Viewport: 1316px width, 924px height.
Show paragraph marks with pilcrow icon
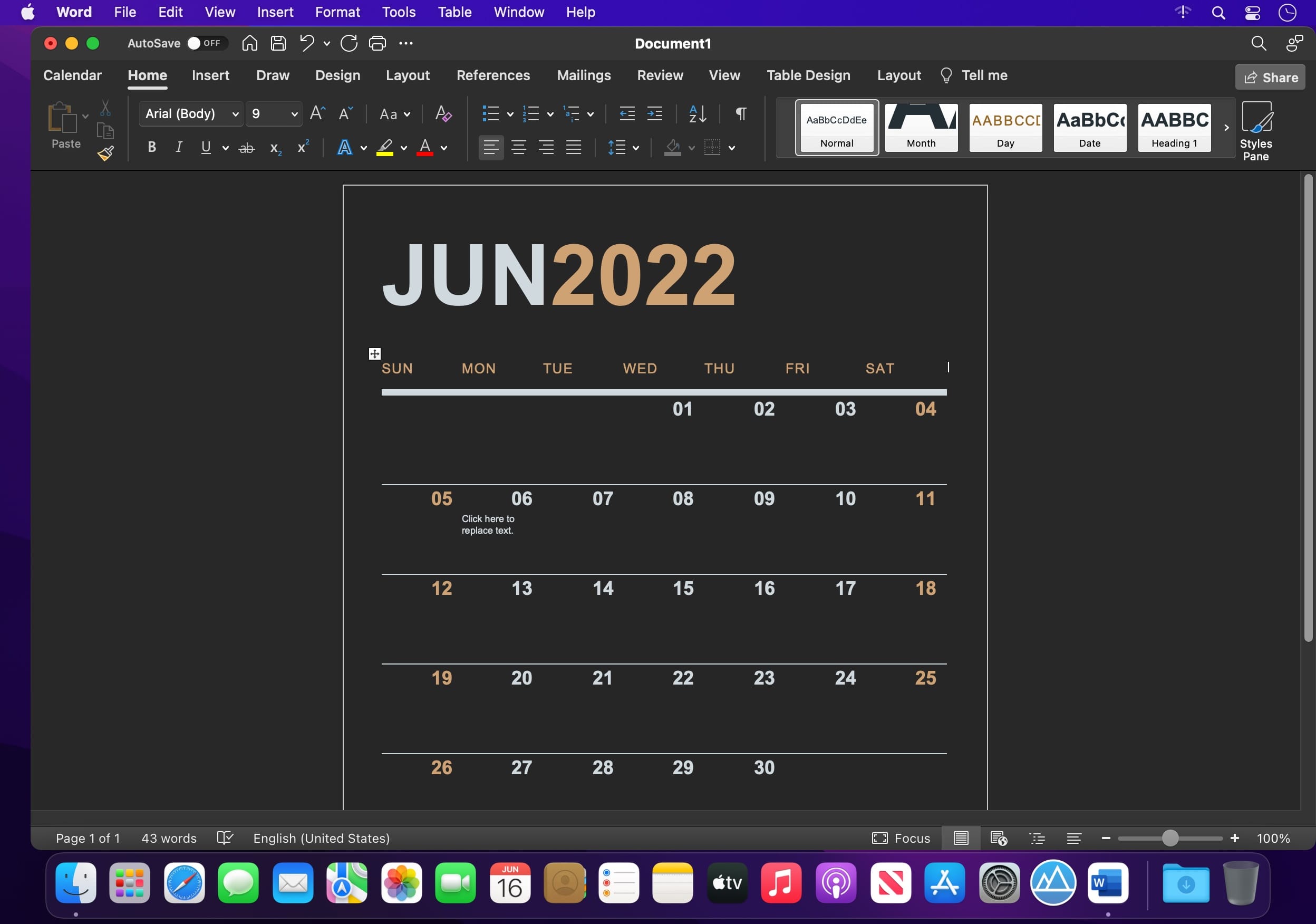(741, 113)
